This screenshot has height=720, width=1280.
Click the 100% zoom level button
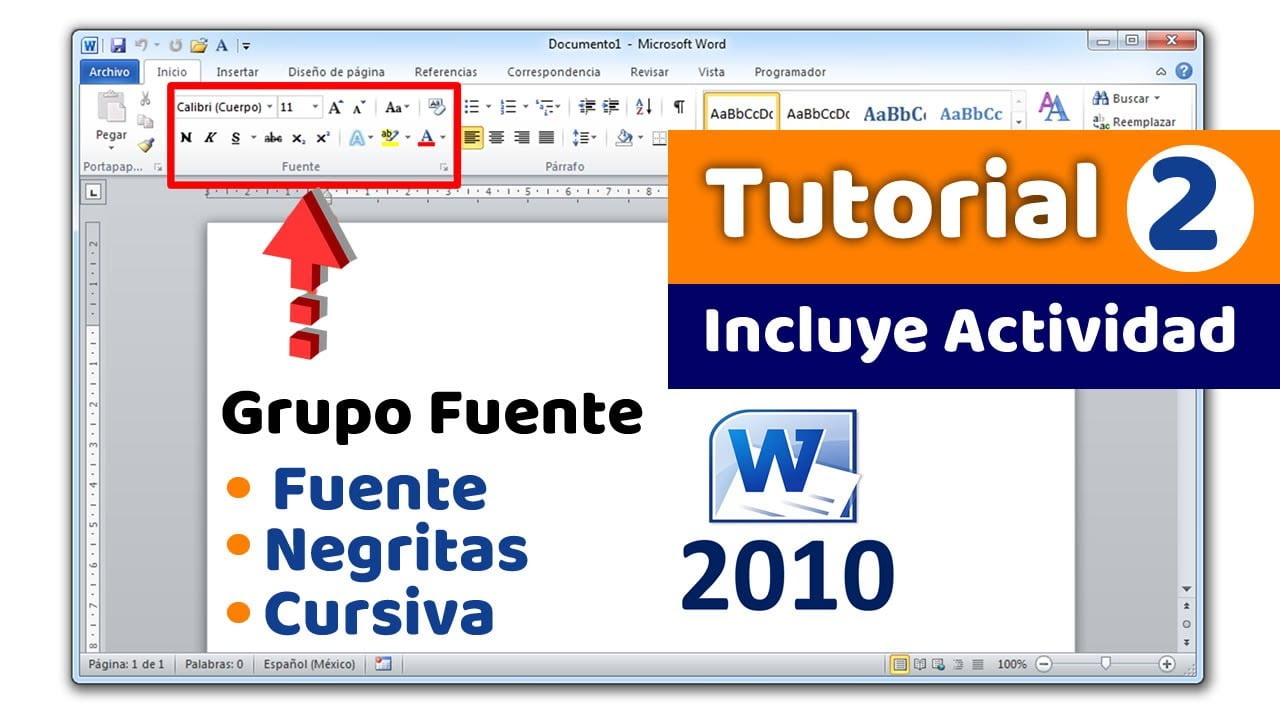click(x=1012, y=664)
